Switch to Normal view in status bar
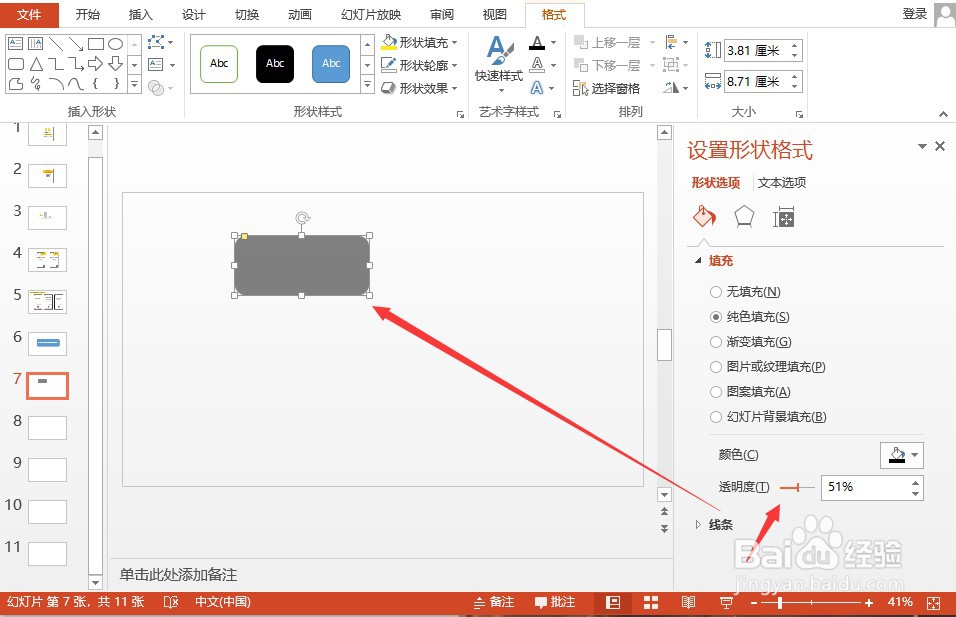The height and width of the screenshot is (617, 956). [613, 602]
